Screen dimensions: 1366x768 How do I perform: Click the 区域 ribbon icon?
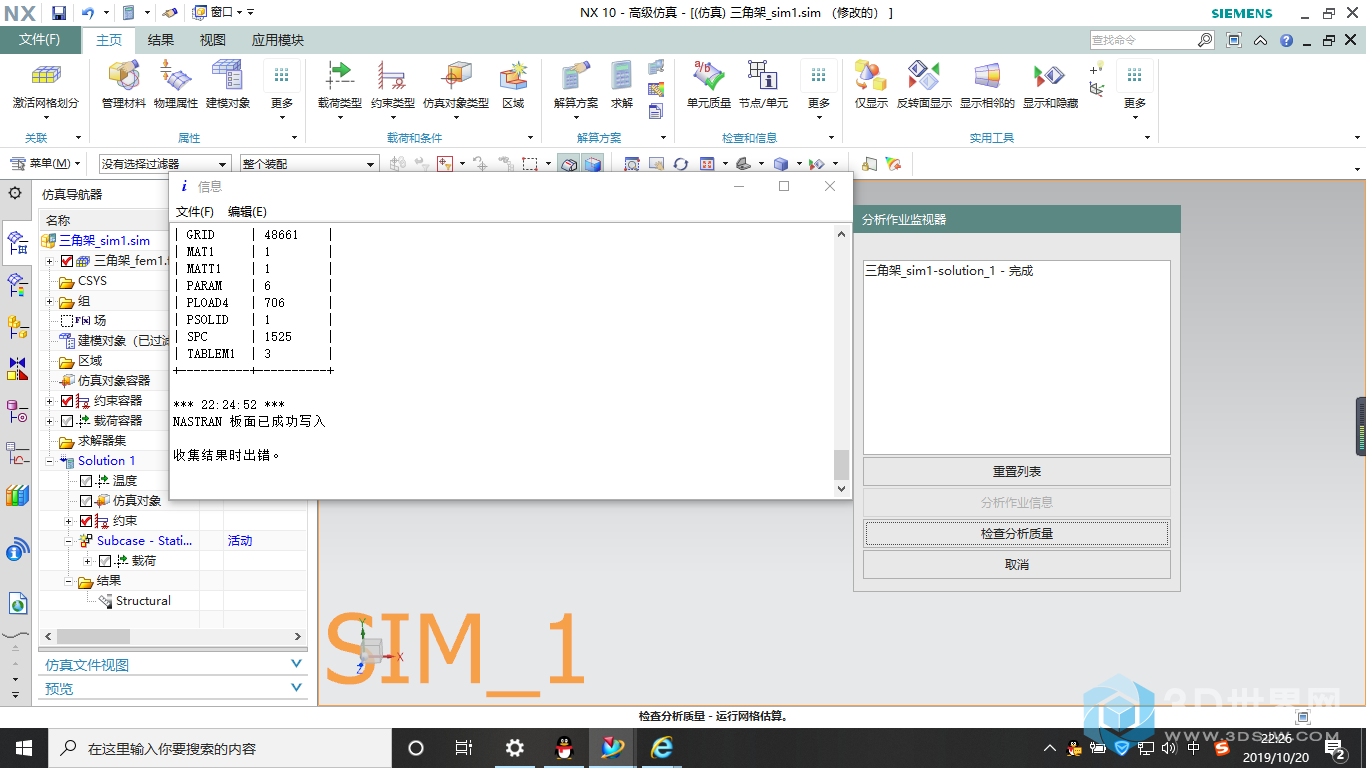pos(513,76)
